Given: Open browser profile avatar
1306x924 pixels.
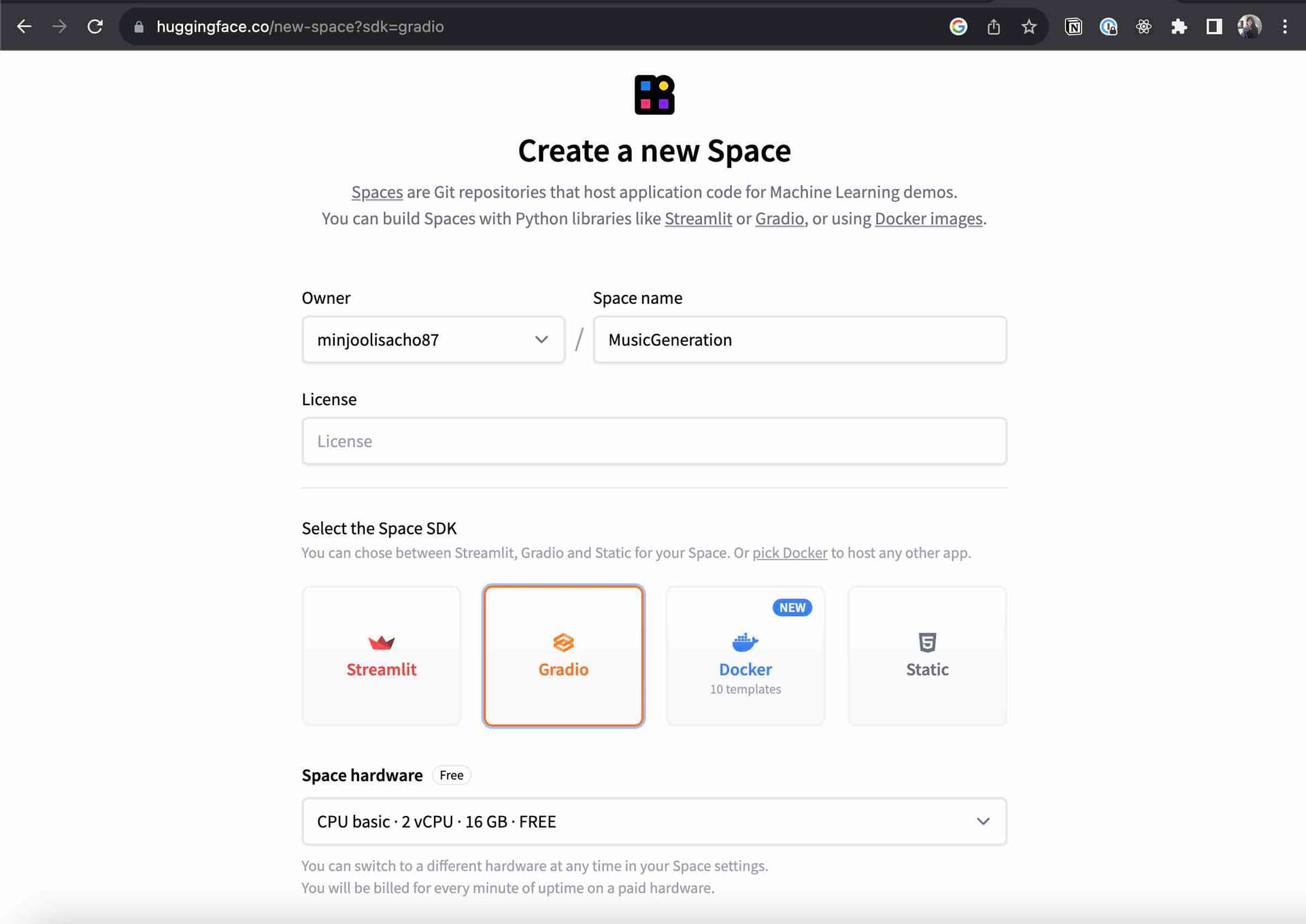Looking at the screenshot, I should [1249, 27].
